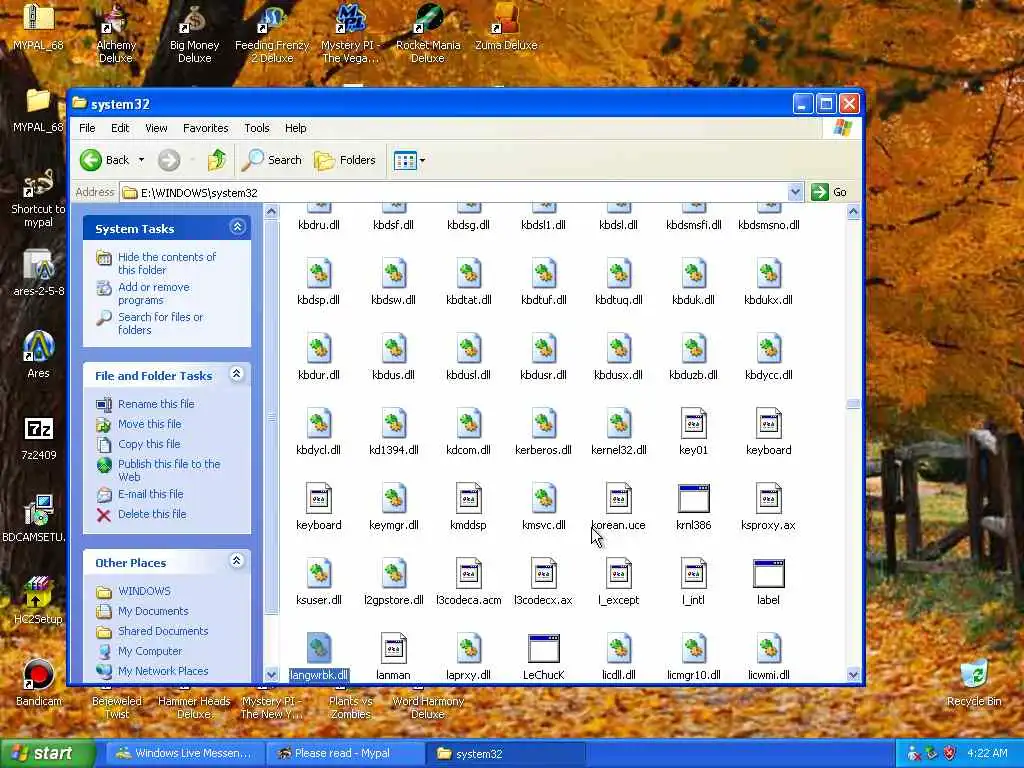Switch to Please read - Mypal taskbar item
The width and height of the screenshot is (1024, 768).
point(345,753)
